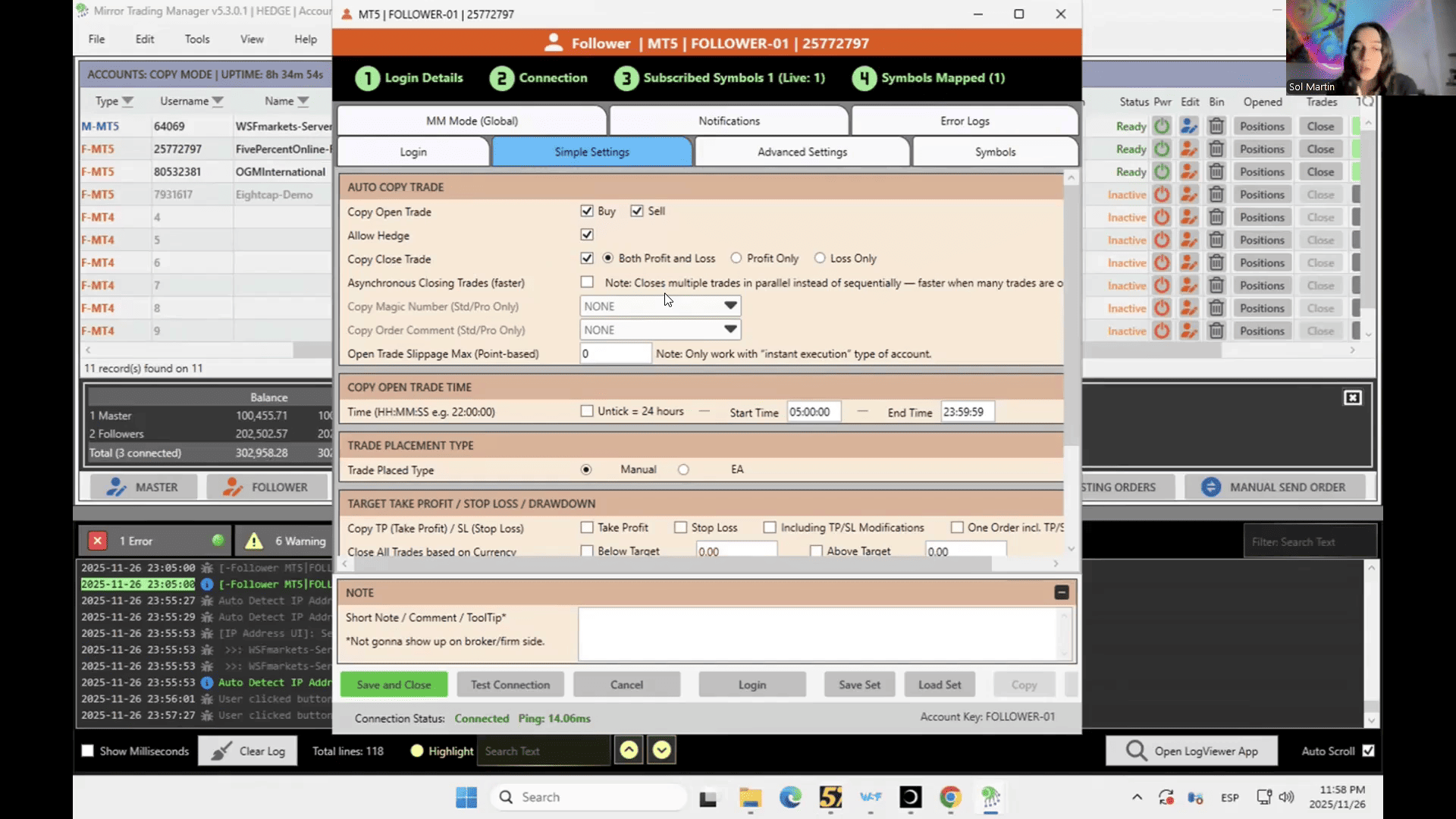Switch to the Advanced Settings tab

[802, 152]
